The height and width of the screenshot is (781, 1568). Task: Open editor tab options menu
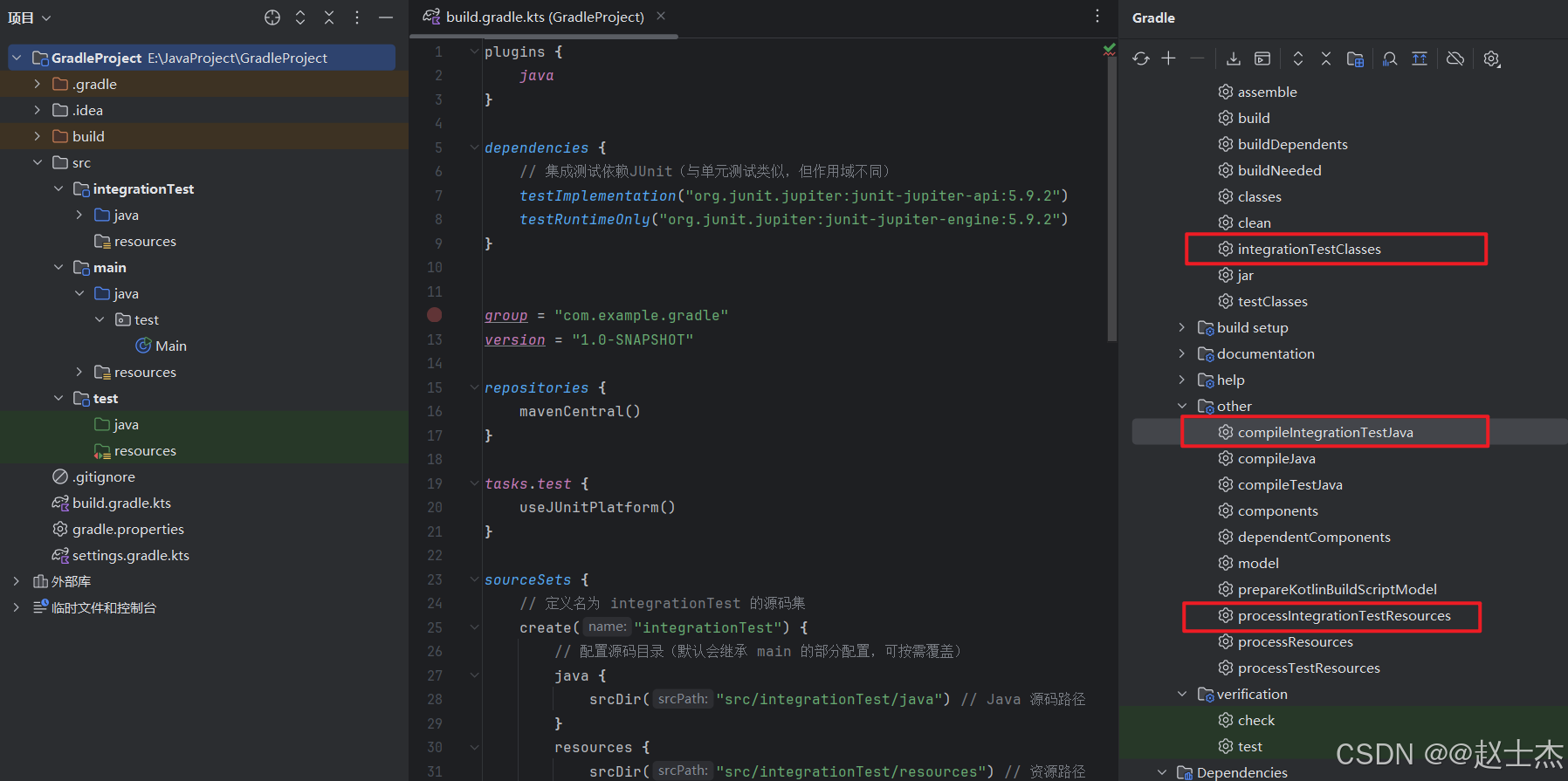tap(1097, 16)
